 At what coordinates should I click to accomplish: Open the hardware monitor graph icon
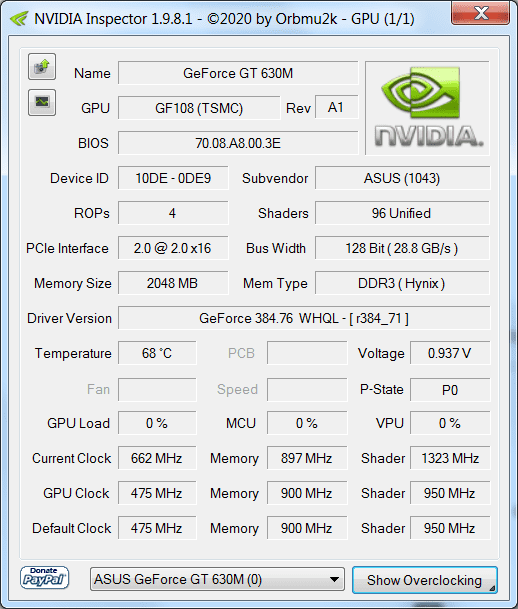point(42,103)
